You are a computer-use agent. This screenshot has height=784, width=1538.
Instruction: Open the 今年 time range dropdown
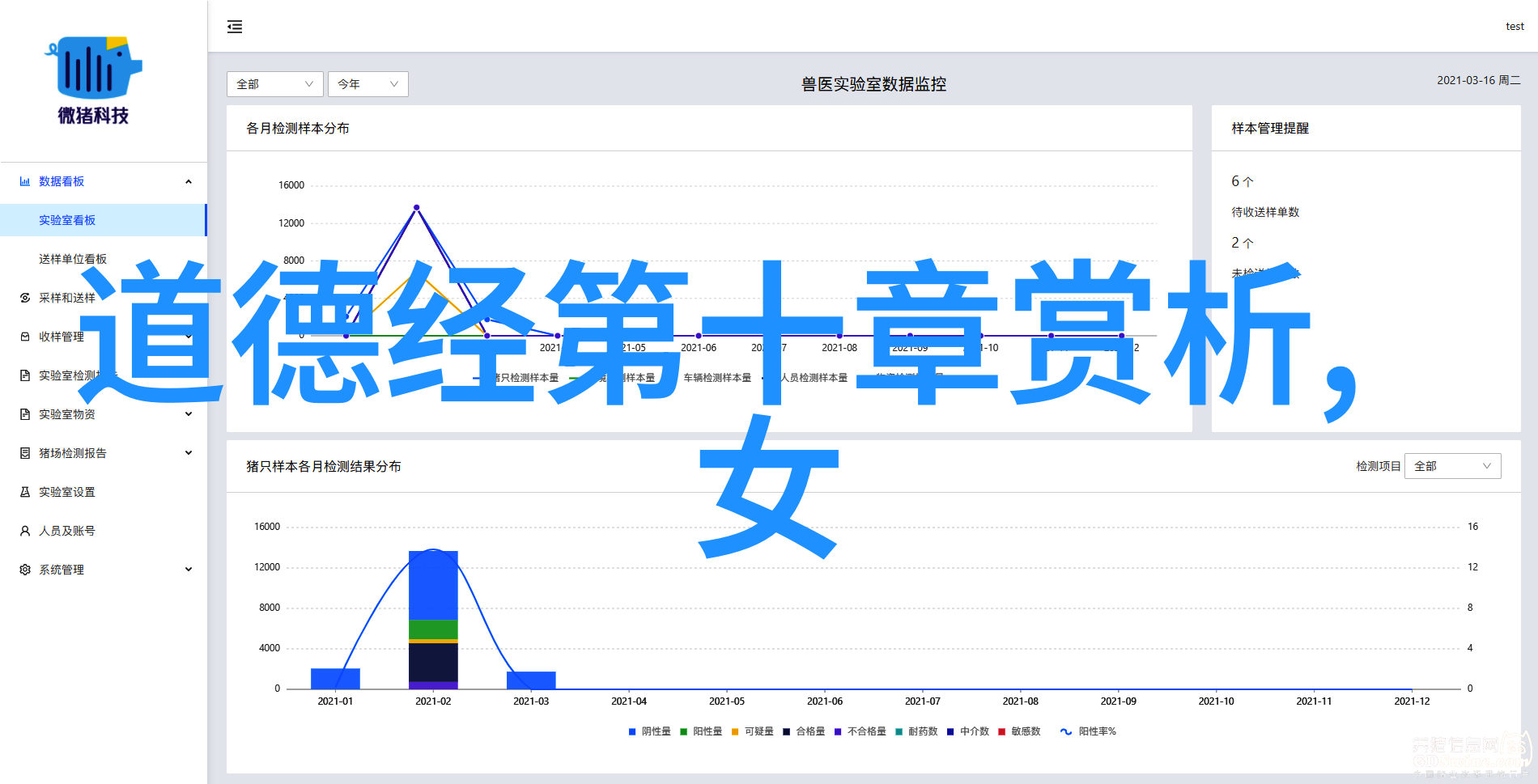click(368, 84)
